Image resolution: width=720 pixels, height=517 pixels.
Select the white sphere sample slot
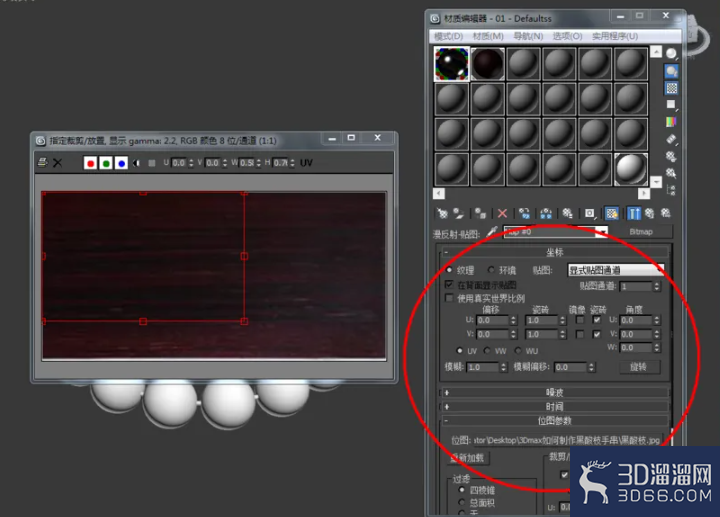(630, 169)
